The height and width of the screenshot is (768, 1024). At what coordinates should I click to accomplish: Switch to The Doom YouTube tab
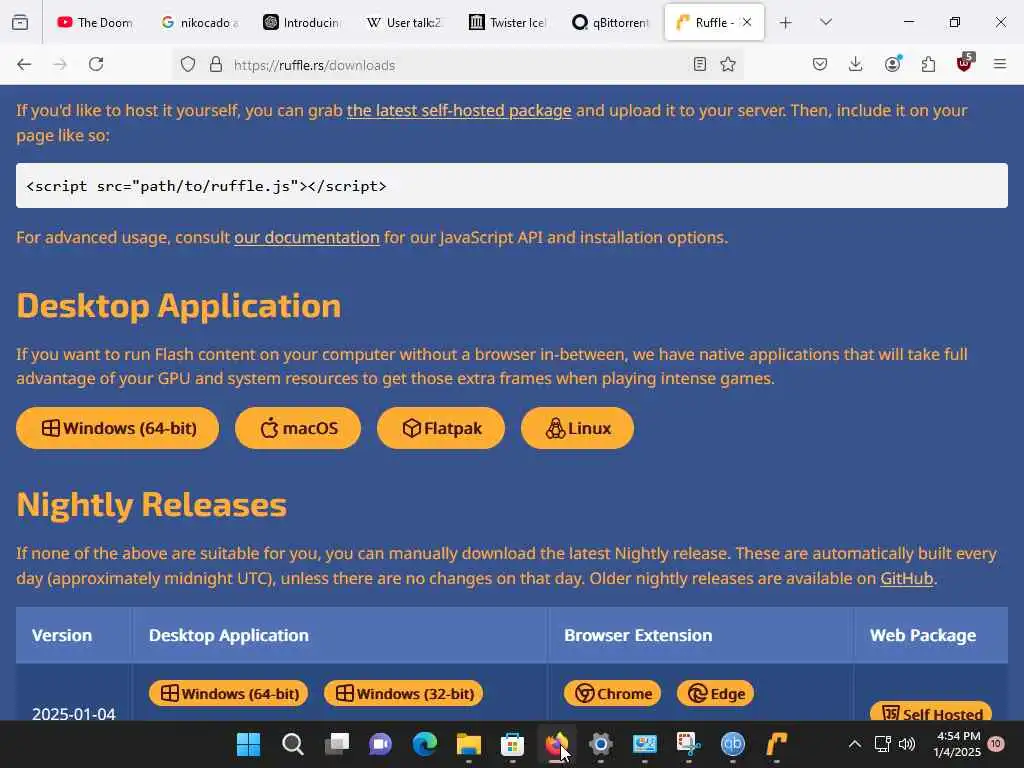(95, 22)
